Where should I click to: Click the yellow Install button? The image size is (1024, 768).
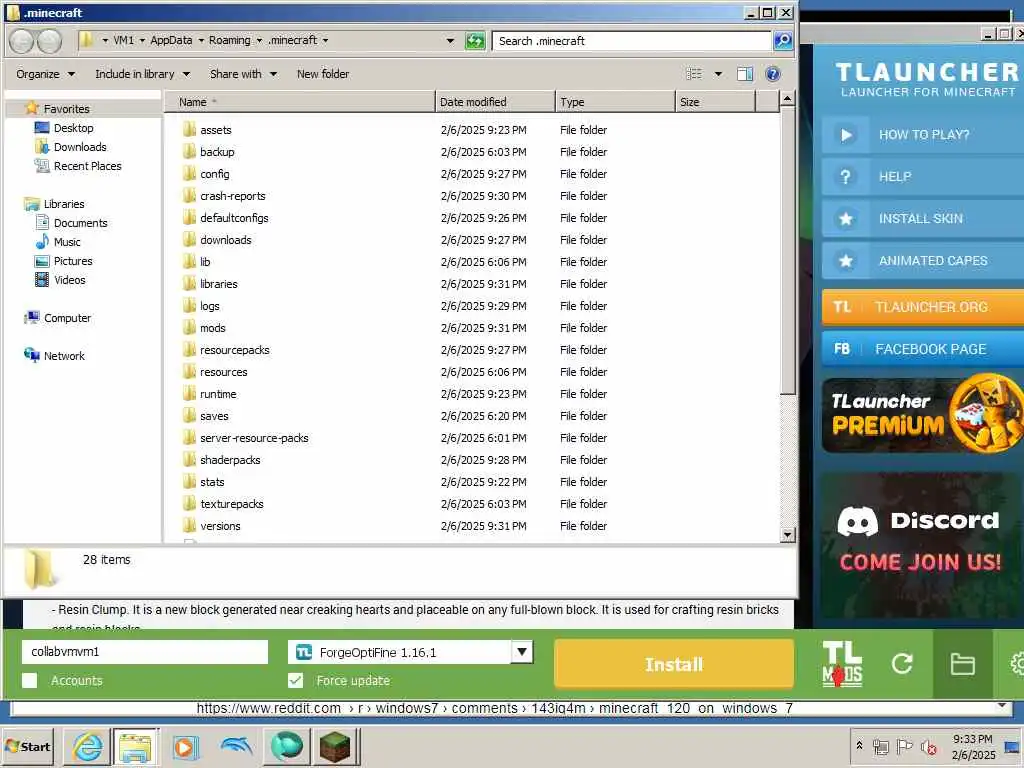673,664
